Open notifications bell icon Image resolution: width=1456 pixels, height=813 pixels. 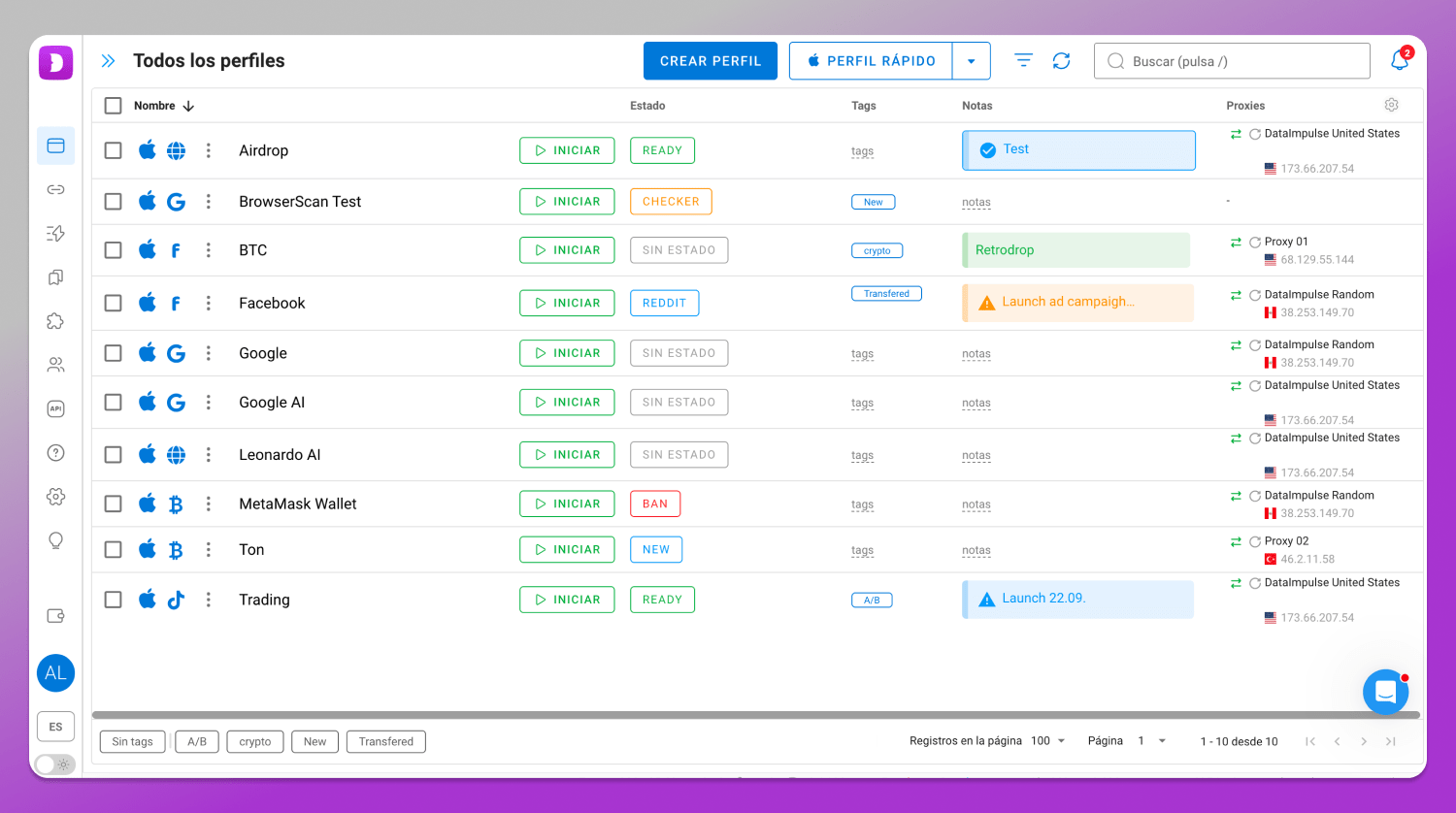1400,60
